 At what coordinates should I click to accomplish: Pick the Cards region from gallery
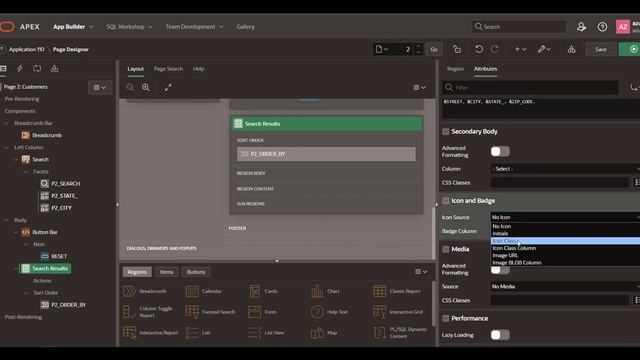(x=263, y=291)
